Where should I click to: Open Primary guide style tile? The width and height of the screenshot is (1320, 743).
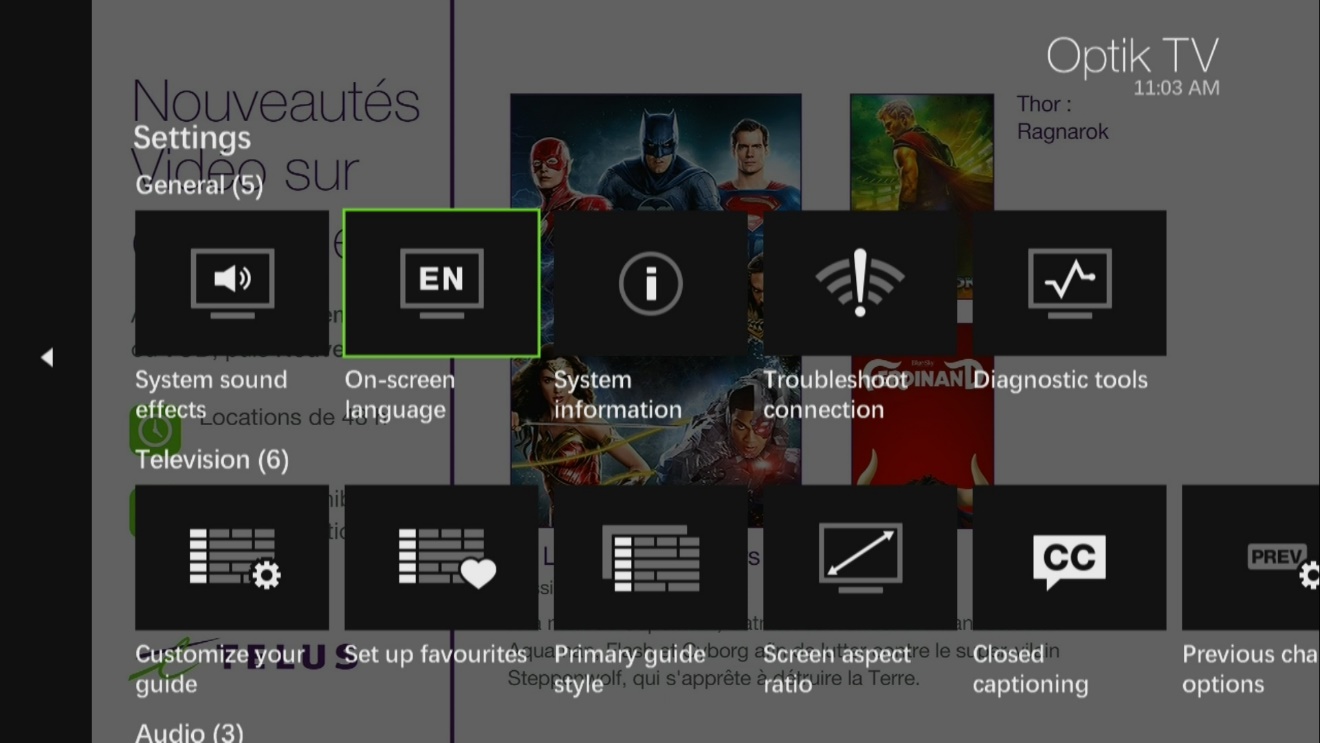point(651,557)
